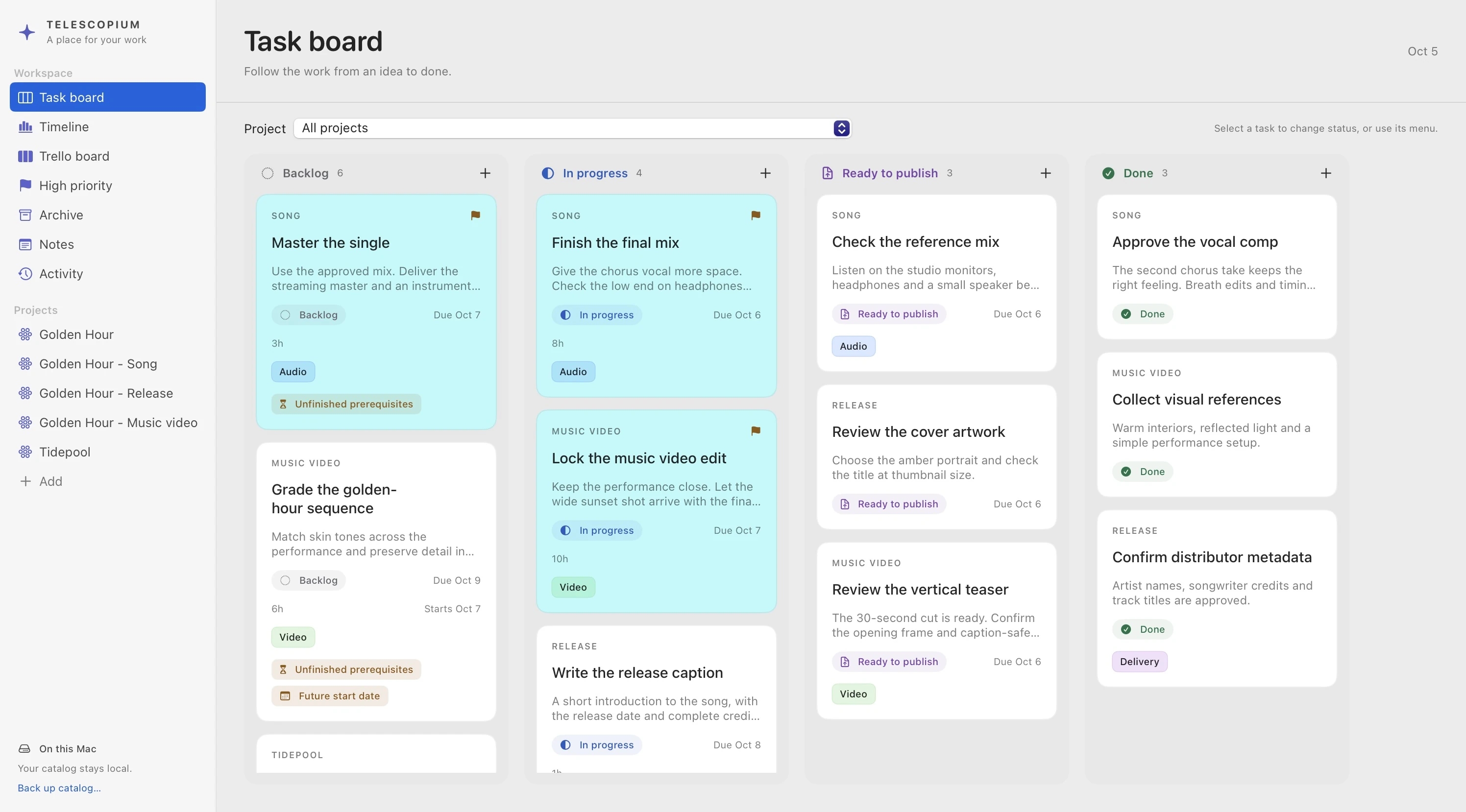
Task: Click the Telescopium star logo
Action: point(27,32)
